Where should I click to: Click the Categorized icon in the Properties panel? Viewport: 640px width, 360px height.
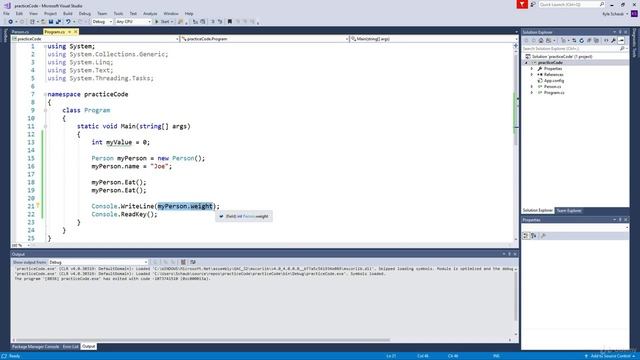(526, 236)
